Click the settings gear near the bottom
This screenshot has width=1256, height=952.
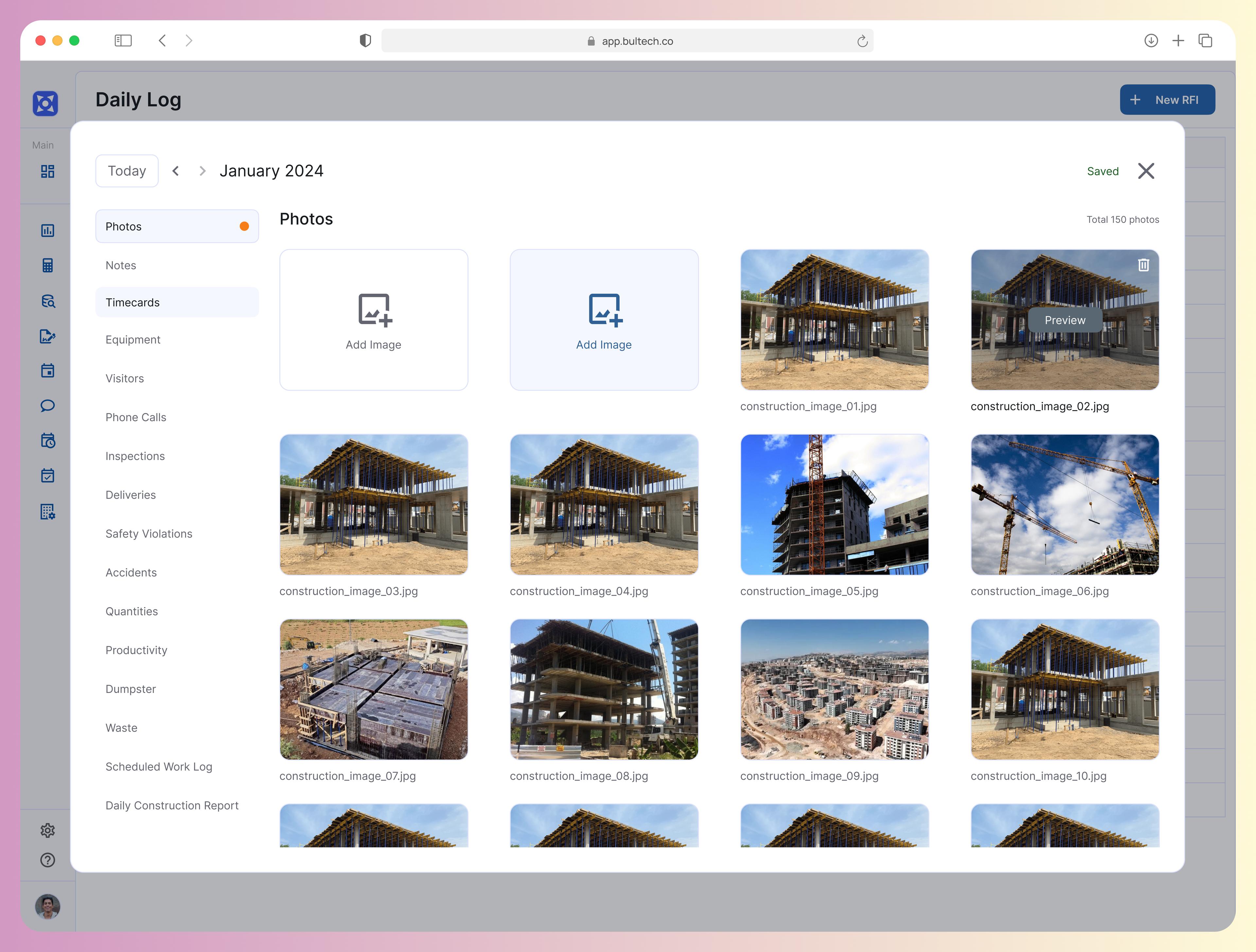tap(48, 830)
